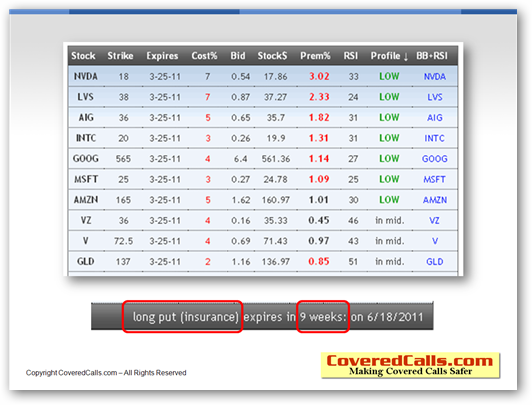Click the Cost% column header
The image size is (532, 405).
[x=204, y=56]
